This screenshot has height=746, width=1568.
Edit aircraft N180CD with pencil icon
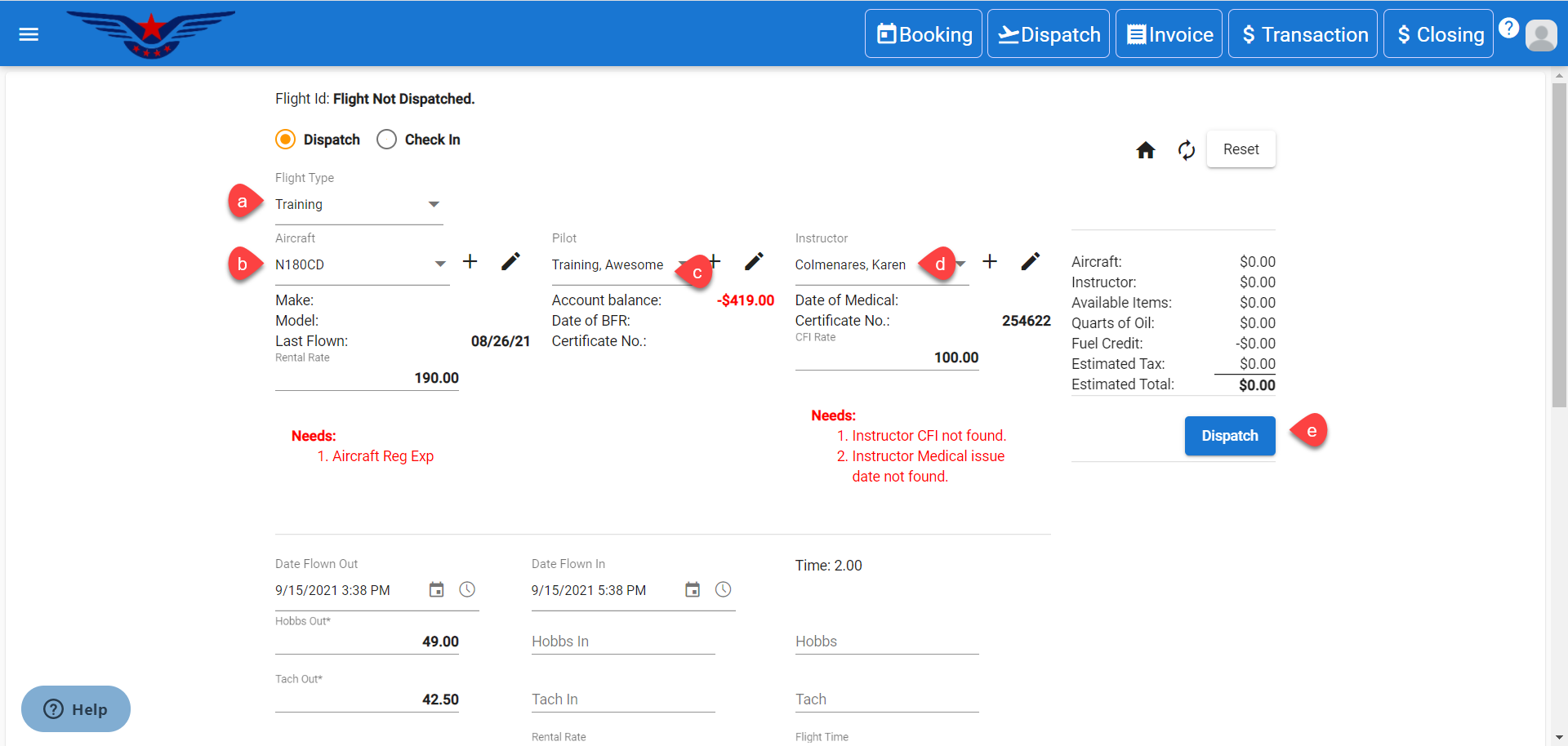(x=510, y=262)
